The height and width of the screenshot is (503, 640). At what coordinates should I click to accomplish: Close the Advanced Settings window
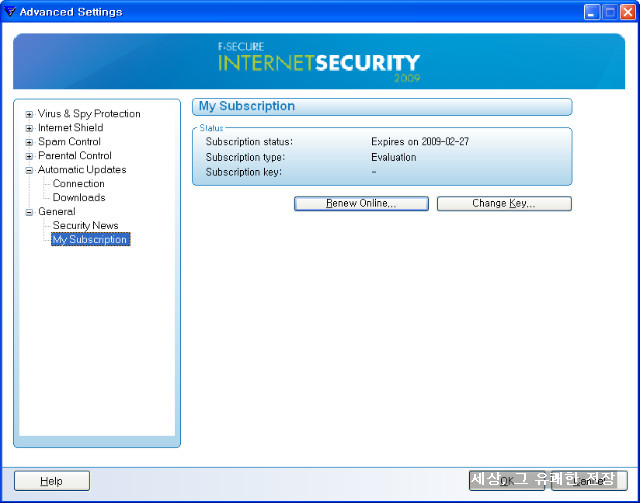627,12
